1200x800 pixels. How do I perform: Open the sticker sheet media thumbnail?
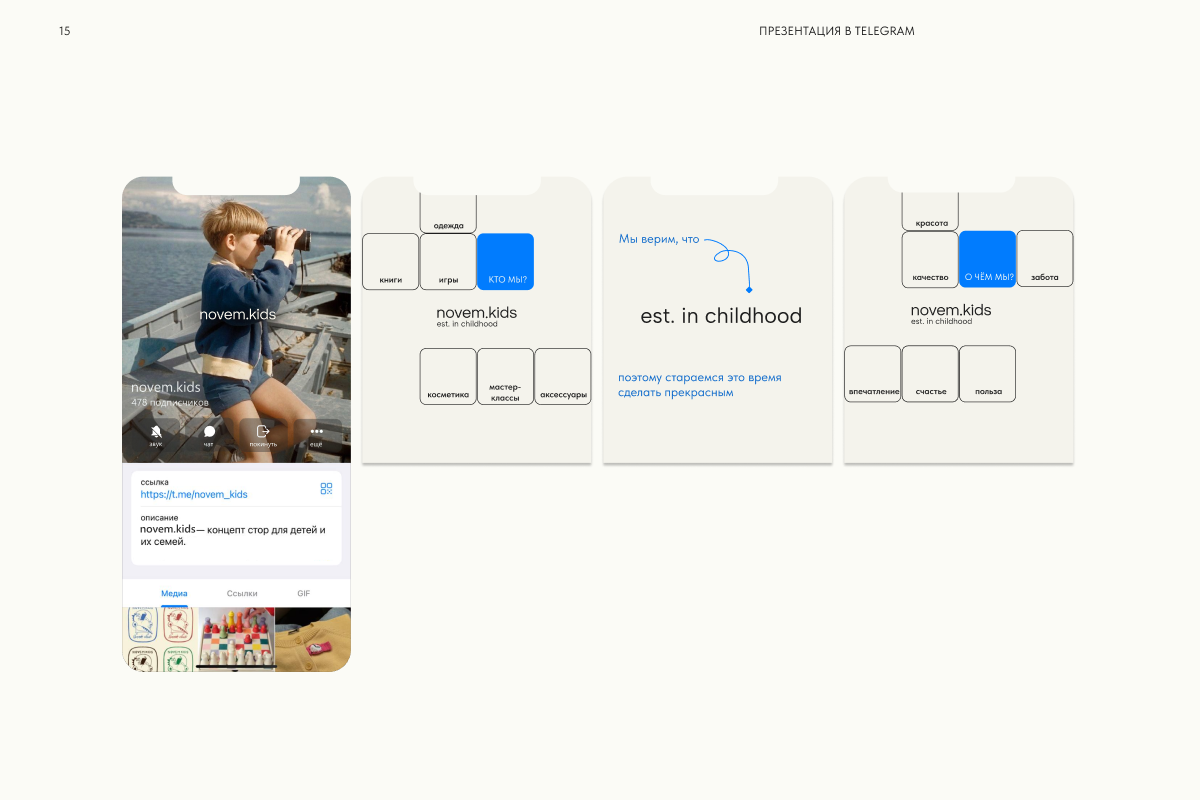pos(160,639)
